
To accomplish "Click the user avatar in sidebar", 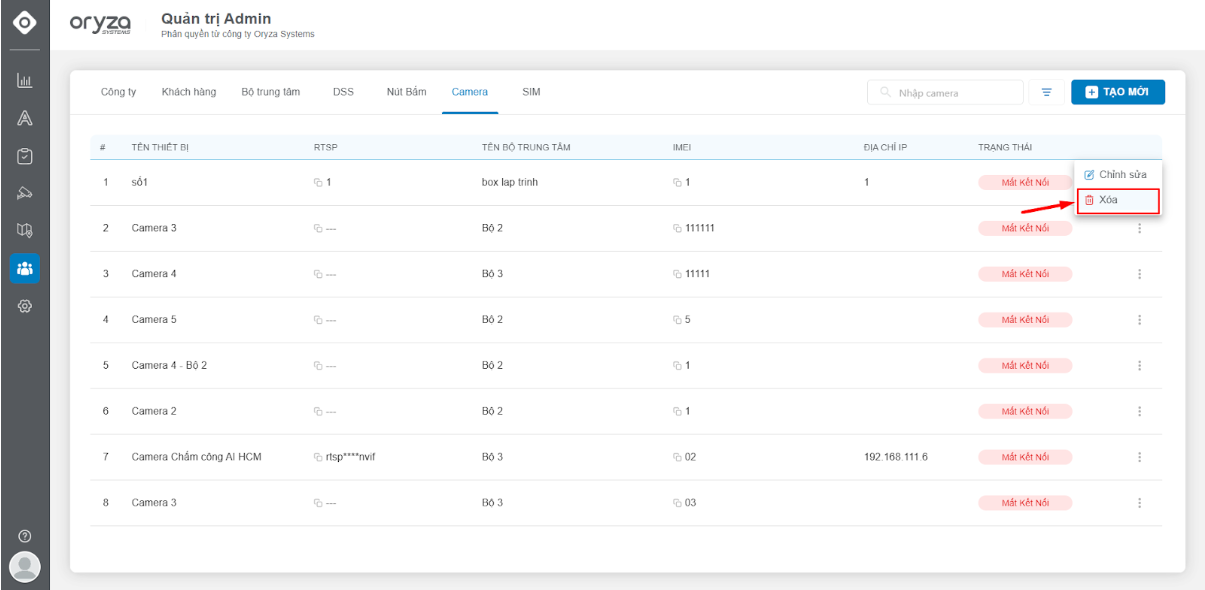I will coord(24,567).
